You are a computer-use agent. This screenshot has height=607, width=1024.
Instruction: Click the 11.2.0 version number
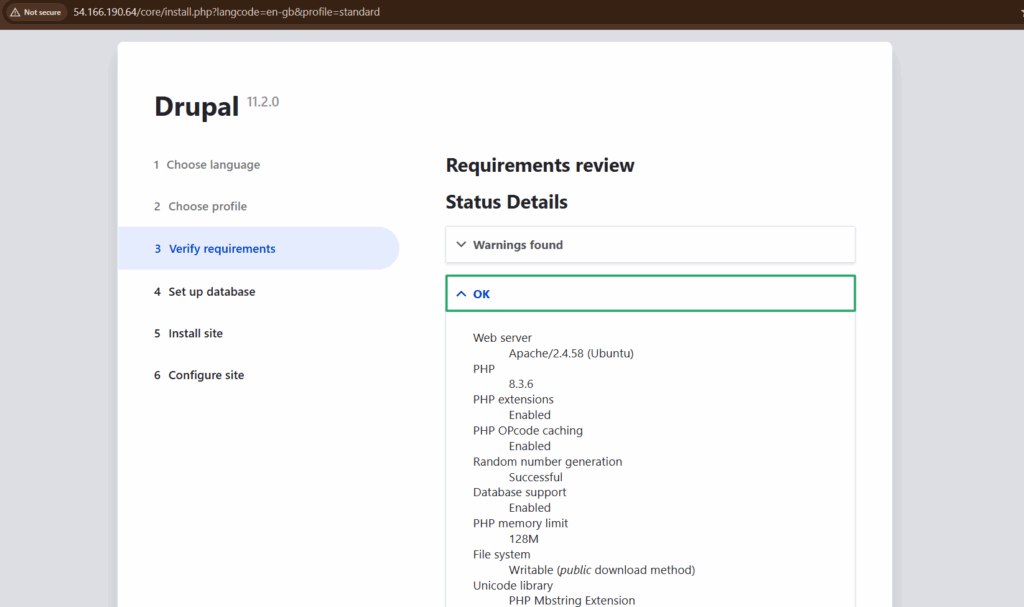(x=263, y=102)
